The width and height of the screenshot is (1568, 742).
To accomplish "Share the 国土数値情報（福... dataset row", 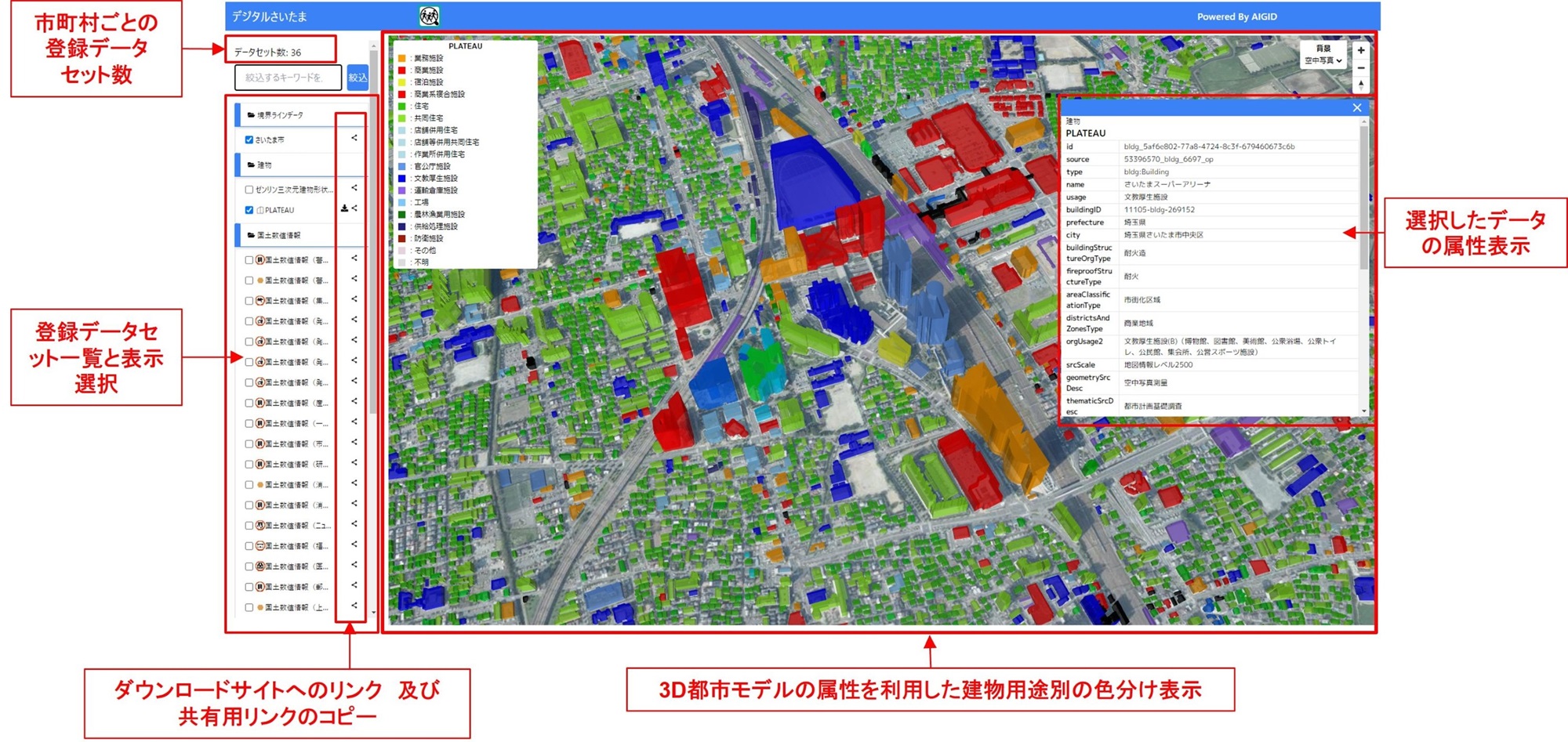I will click(x=354, y=544).
